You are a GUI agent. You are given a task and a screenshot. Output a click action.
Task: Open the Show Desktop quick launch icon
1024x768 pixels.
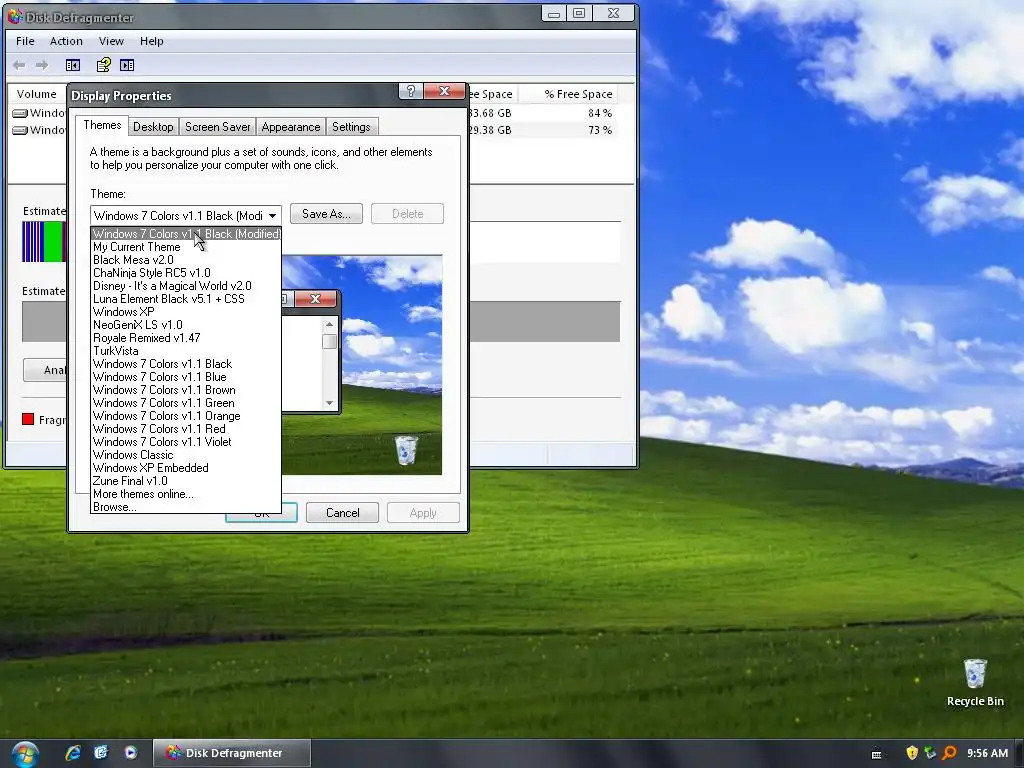tap(101, 753)
